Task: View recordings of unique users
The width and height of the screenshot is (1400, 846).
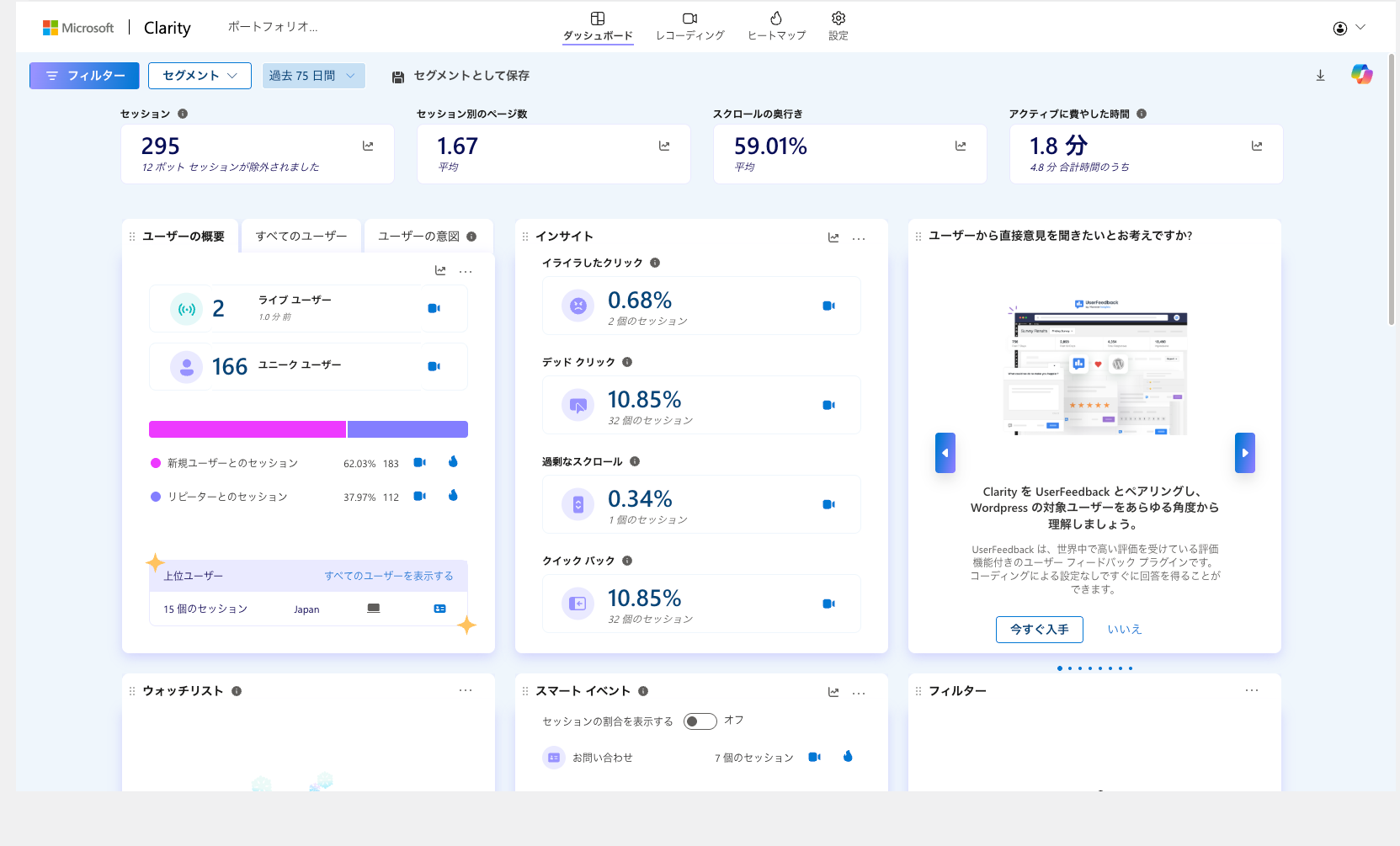Action: [434, 366]
